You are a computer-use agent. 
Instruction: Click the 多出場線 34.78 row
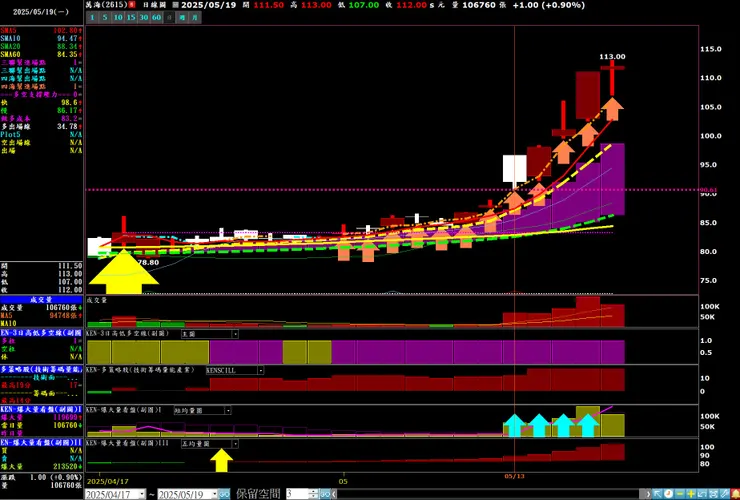point(42,127)
